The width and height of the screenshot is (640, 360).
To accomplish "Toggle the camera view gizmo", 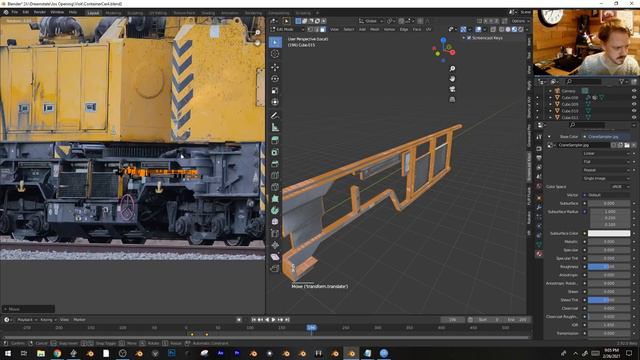I will (452, 89).
